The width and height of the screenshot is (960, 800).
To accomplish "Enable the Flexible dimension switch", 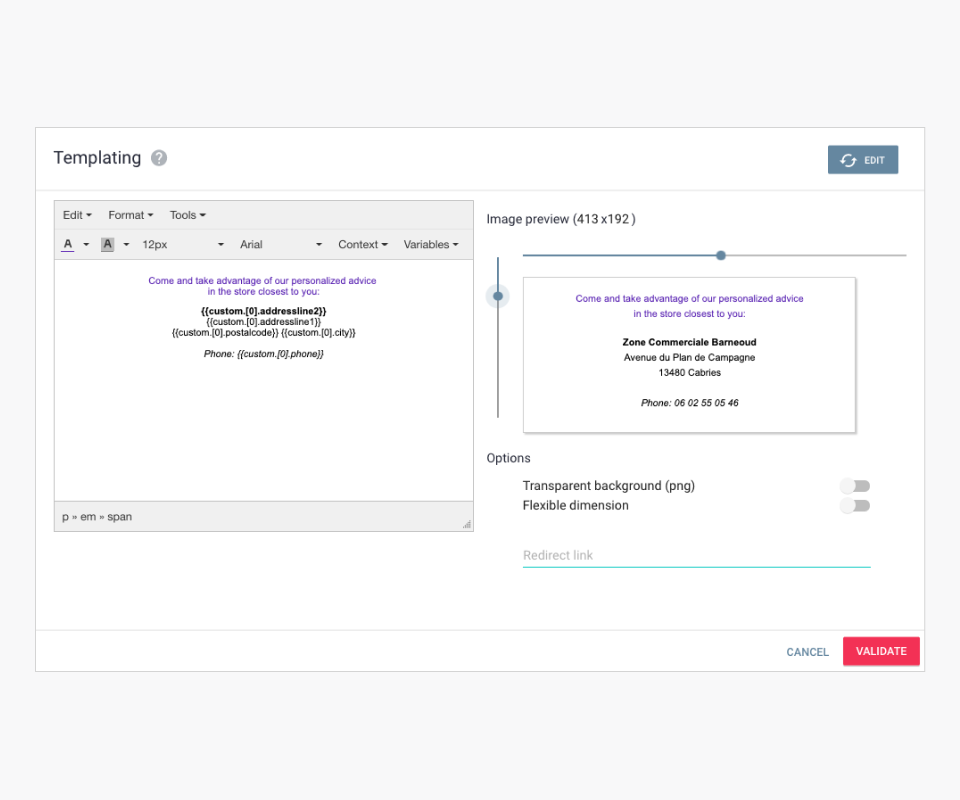I will coord(855,506).
